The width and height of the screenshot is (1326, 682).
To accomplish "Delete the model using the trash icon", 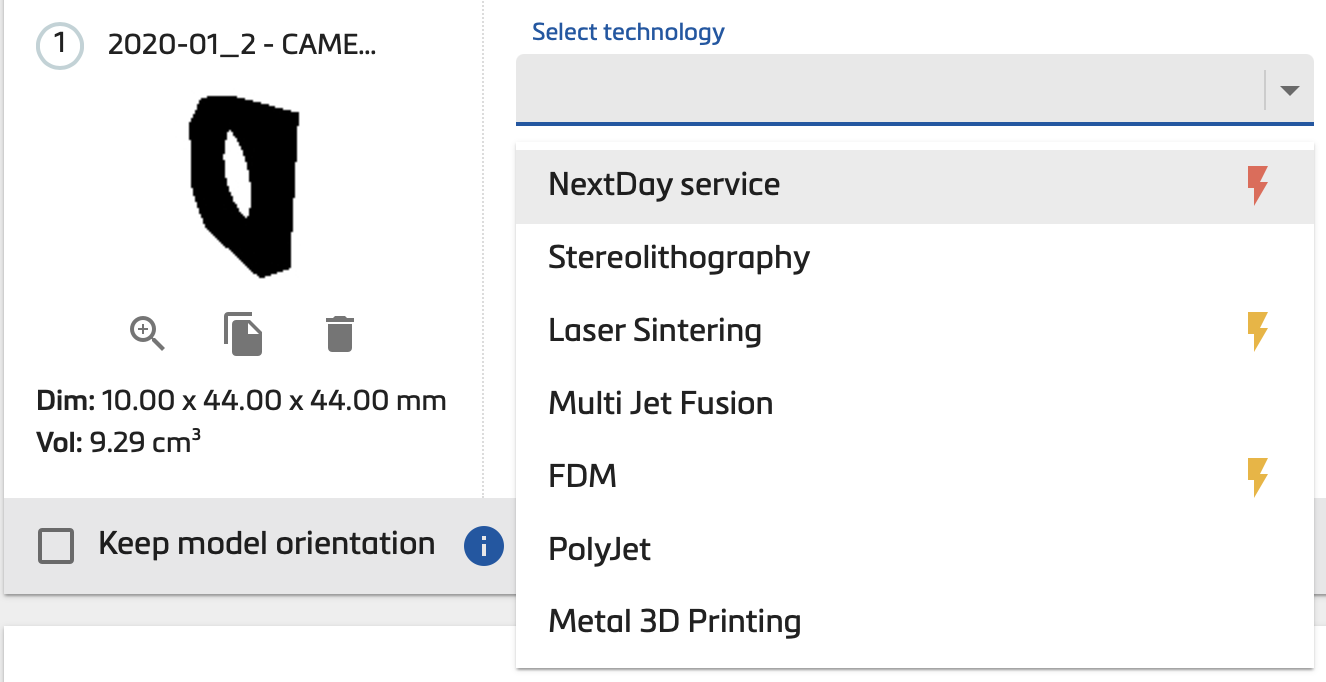I will [x=339, y=334].
